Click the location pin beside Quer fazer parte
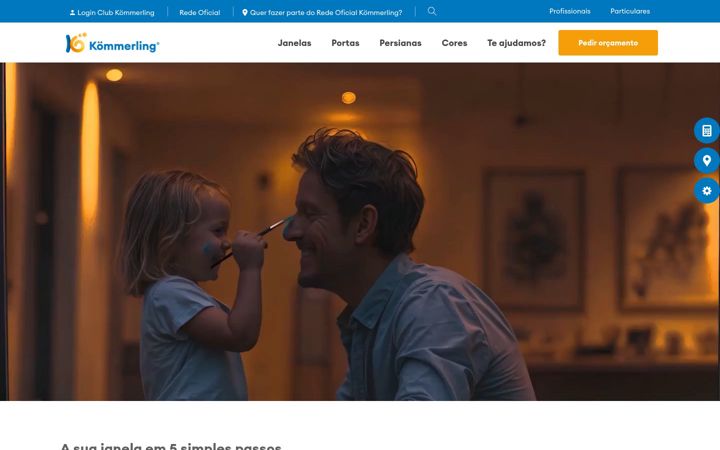The width and height of the screenshot is (720, 450). (245, 12)
